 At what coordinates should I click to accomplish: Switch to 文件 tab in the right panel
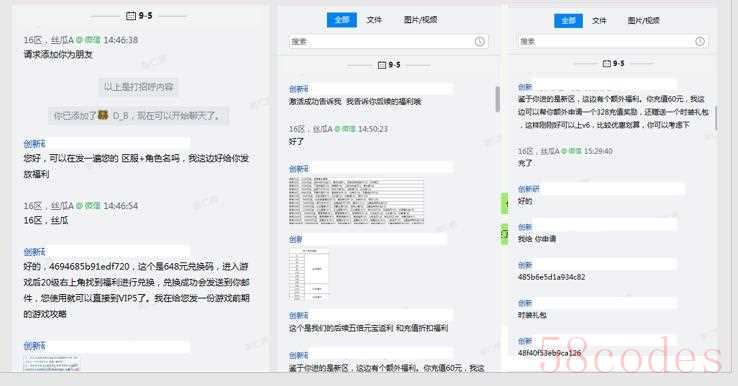(x=599, y=21)
